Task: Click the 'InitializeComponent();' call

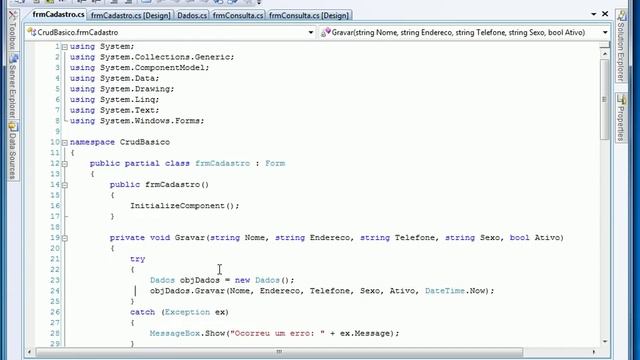Action: (184, 206)
